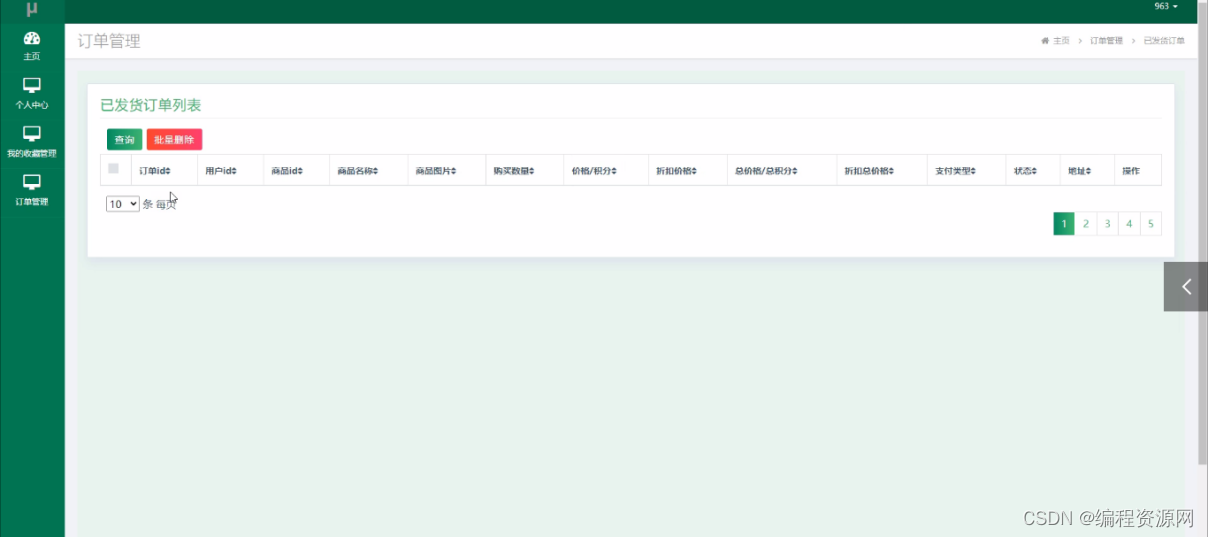1208x537 pixels.
Task: Open the 主页 dashboard sidebar icon
Action: [x=32, y=38]
